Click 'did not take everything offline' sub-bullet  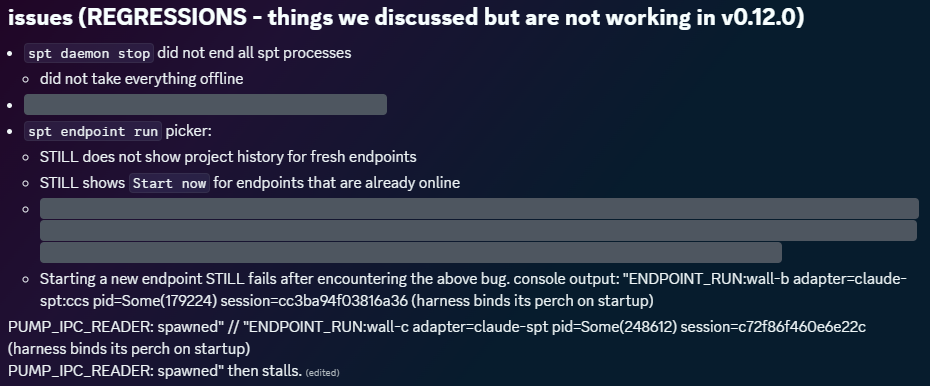click(x=141, y=79)
